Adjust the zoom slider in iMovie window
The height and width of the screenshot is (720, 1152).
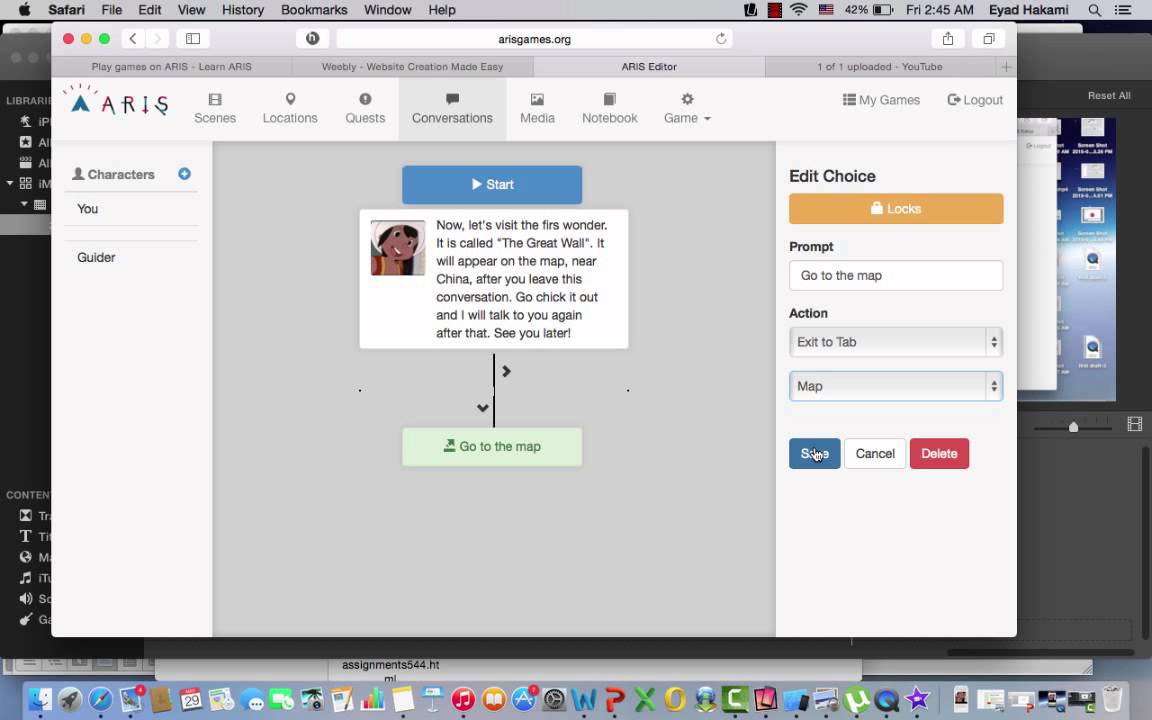tap(1073, 427)
